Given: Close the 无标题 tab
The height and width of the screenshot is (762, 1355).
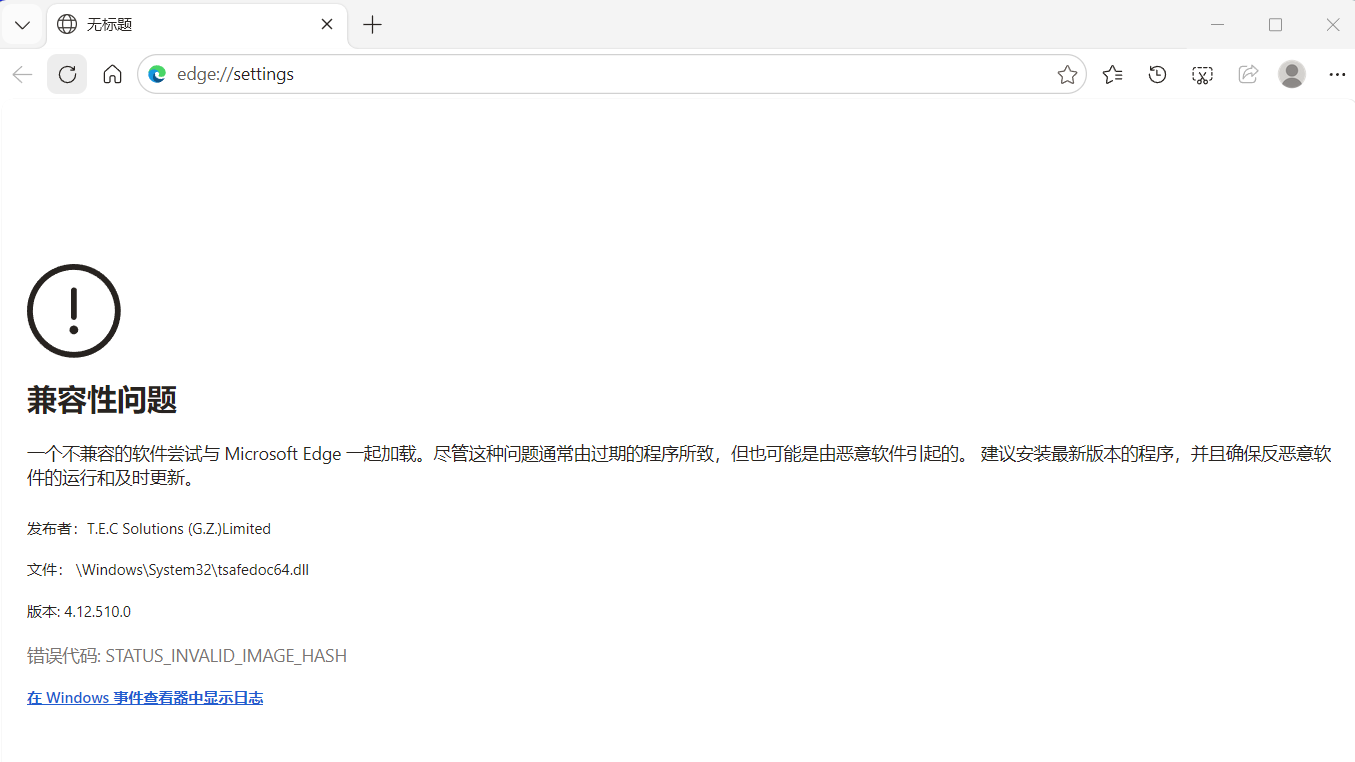Looking at the screenshot, I should (x=327, y=25).
